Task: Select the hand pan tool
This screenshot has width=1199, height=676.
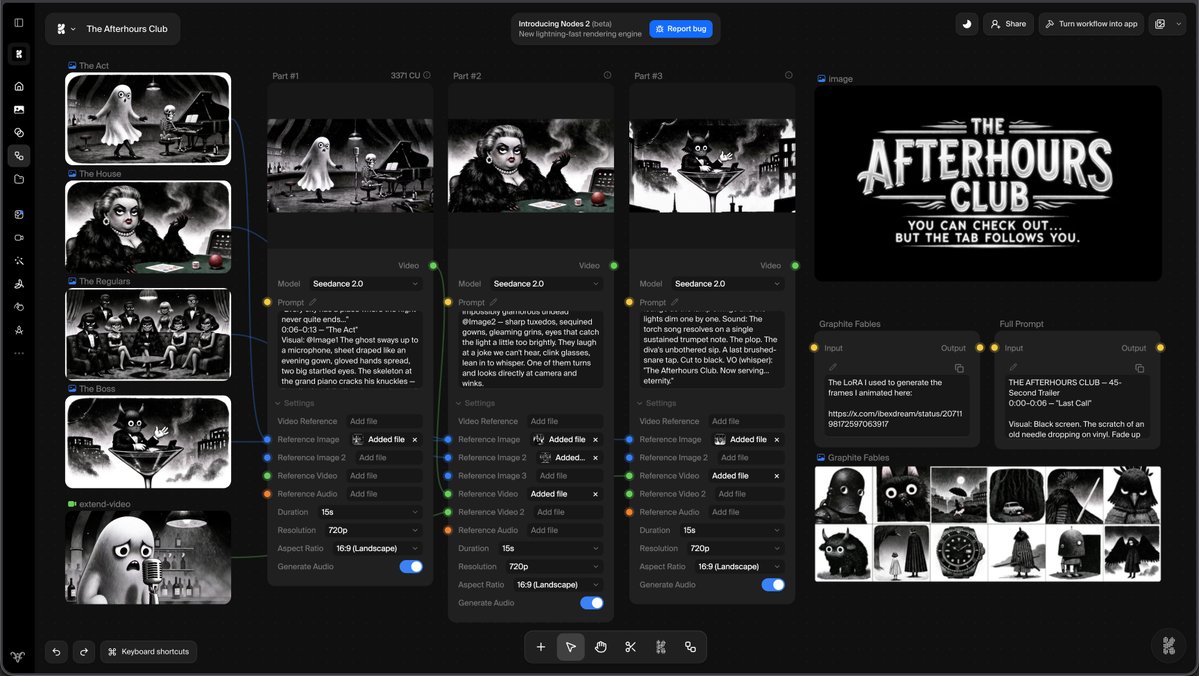Action: pos(601,647)
